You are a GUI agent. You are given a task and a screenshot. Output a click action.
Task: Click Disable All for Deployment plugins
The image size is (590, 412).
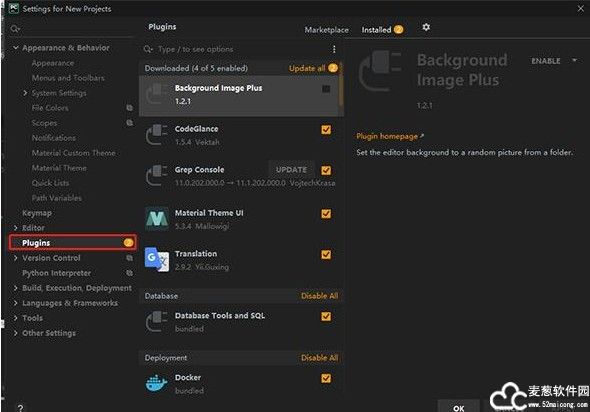319,358
